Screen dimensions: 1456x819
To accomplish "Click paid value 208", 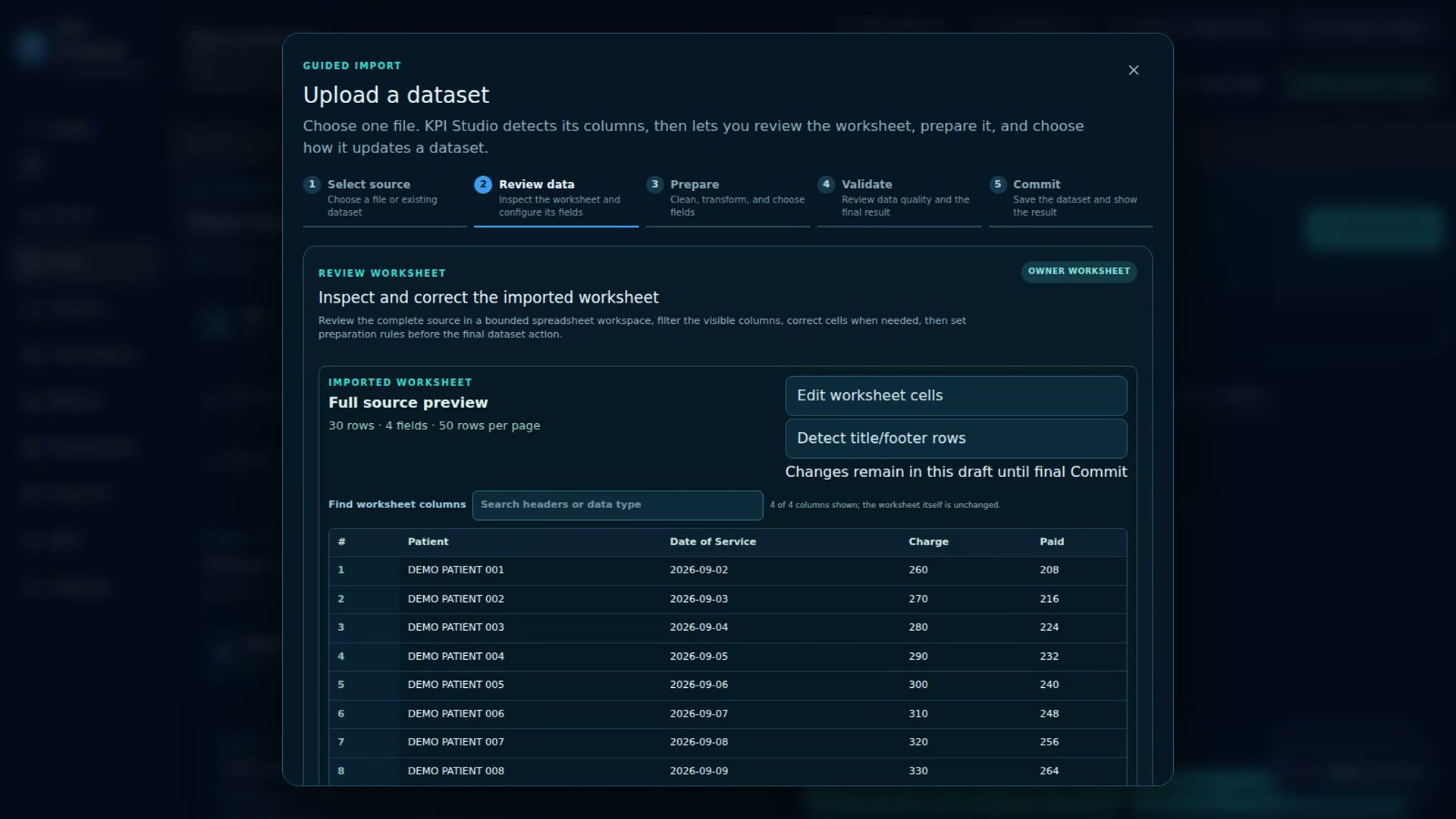I will [x=1079, y=570].
